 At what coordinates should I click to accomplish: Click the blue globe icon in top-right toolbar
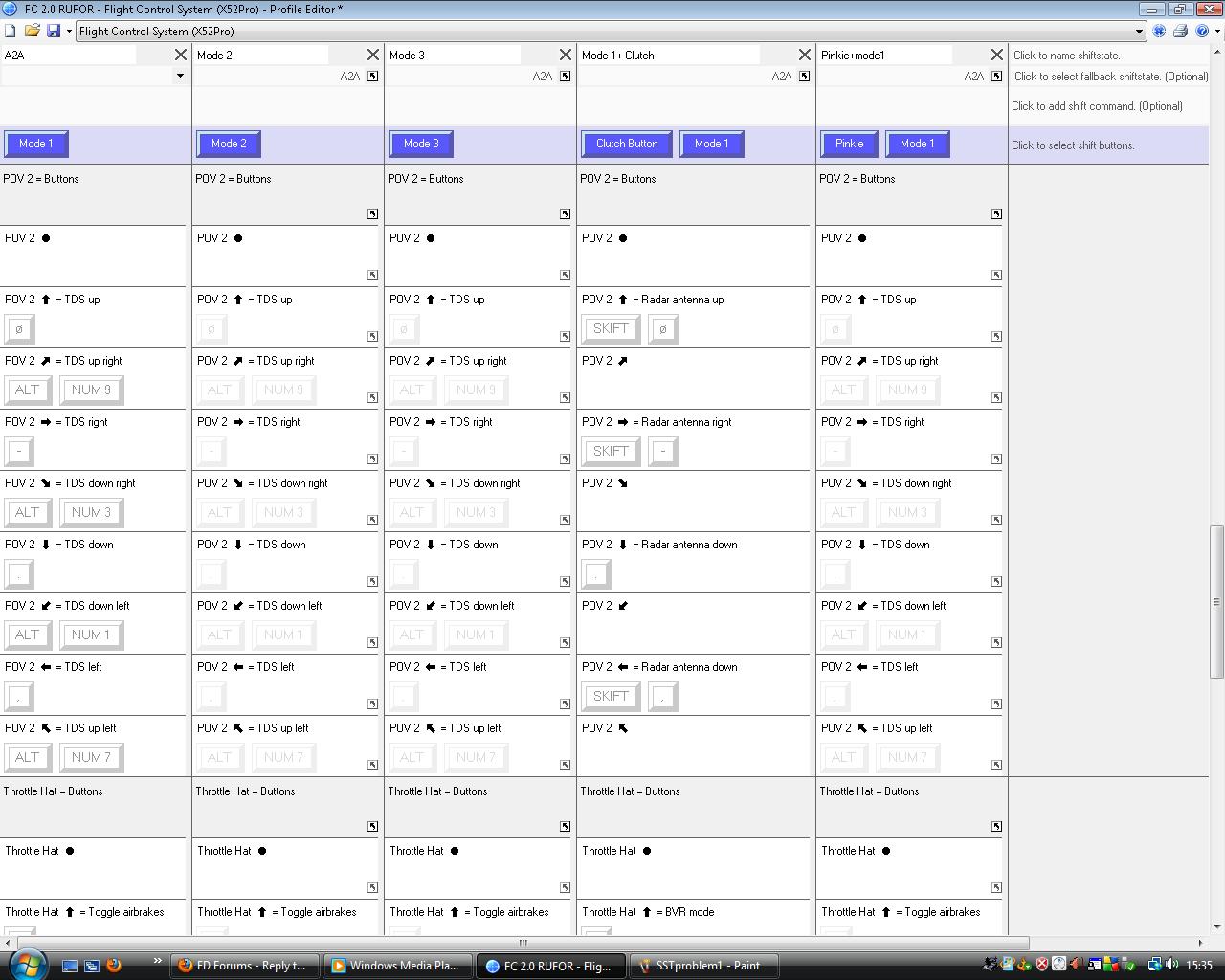click(x=1159, y=31)
